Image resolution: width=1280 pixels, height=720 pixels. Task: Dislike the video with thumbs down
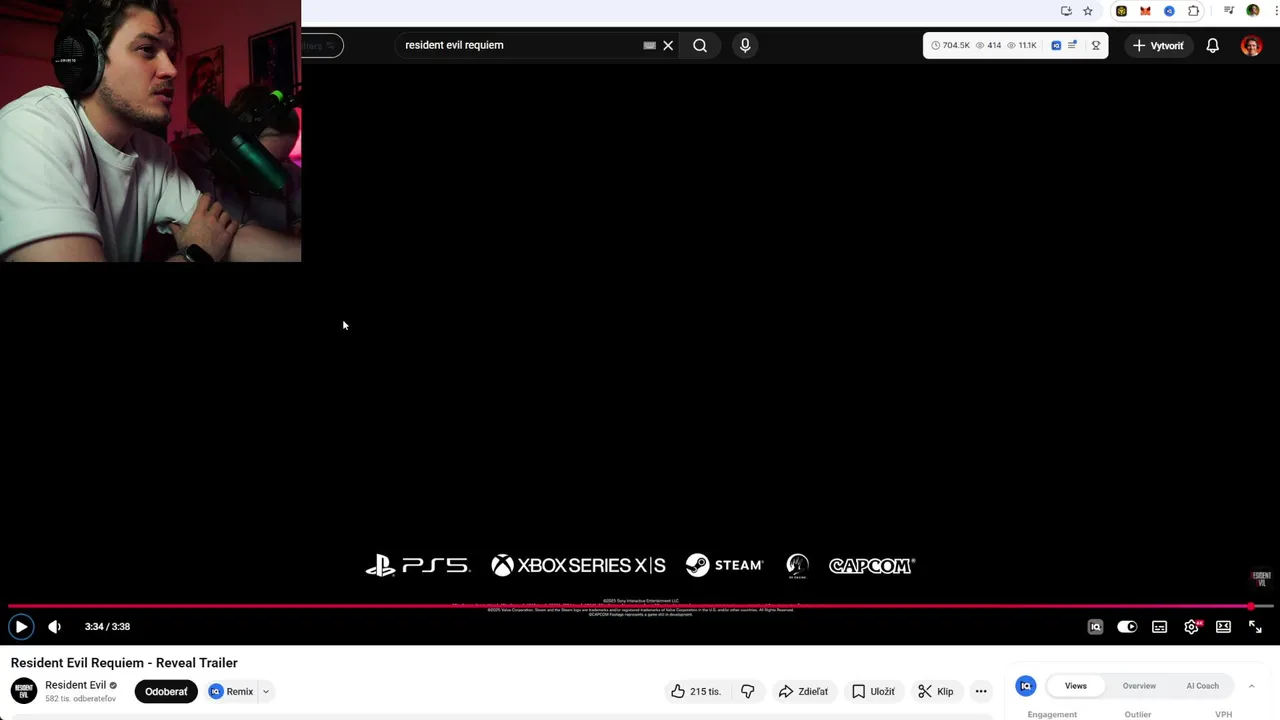tap(748, 691)
